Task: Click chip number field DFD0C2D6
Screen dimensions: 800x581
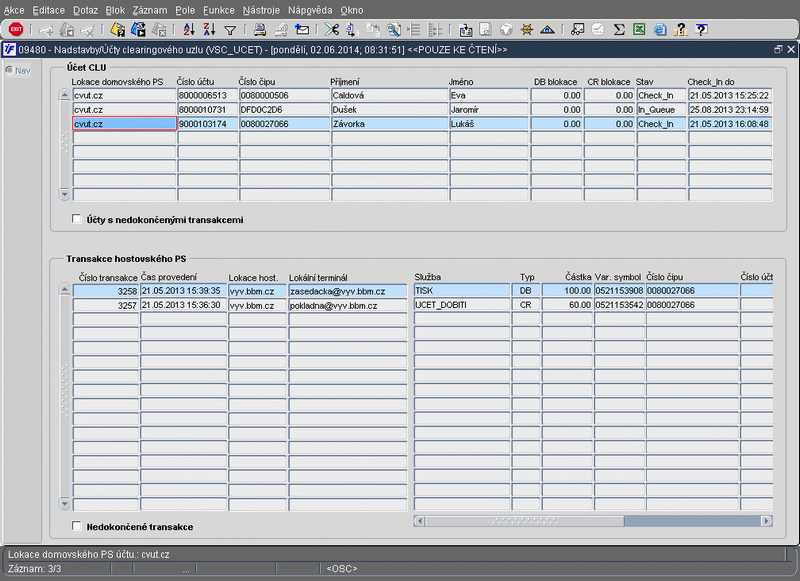Action: click(x=284, y=109)
